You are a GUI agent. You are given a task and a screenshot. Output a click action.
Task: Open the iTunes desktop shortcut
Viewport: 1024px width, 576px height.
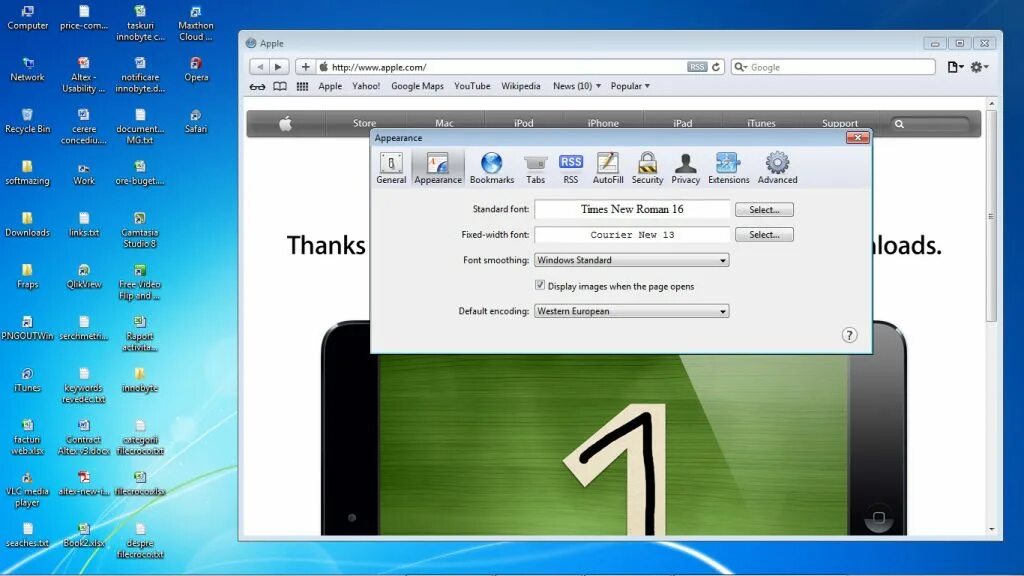(x=27, y=380)
